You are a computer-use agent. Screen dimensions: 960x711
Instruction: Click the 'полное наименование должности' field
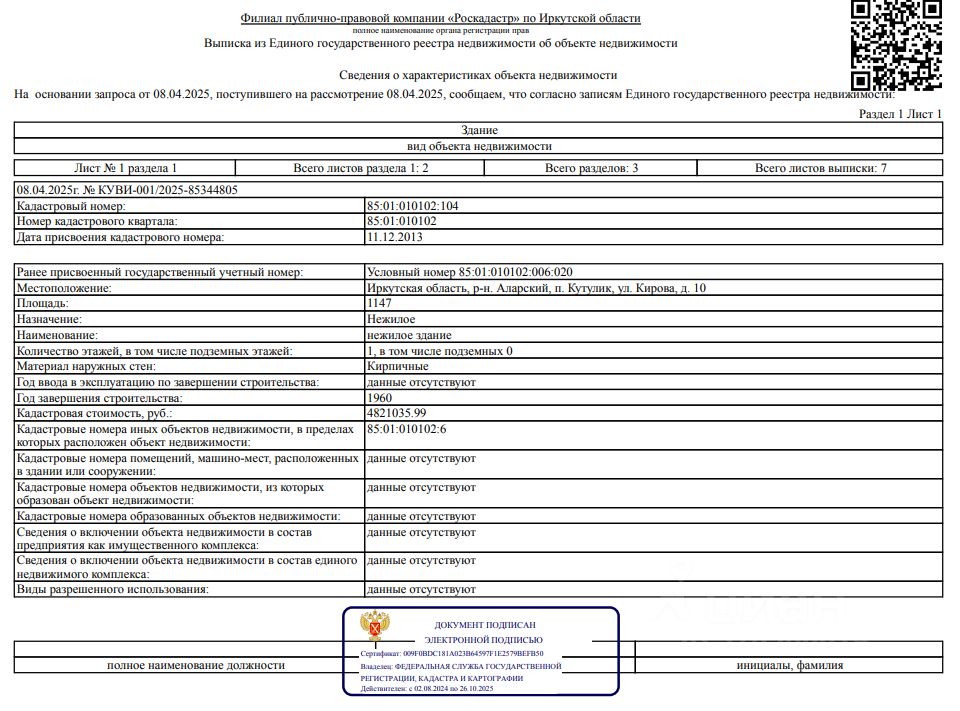click(x=196, y=665)
